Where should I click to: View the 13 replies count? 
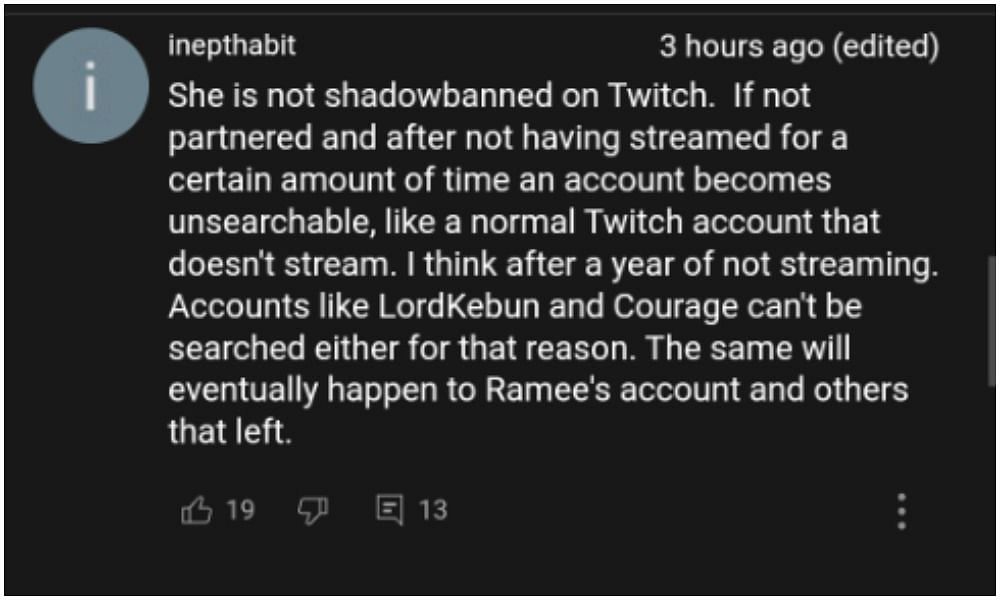432,511
